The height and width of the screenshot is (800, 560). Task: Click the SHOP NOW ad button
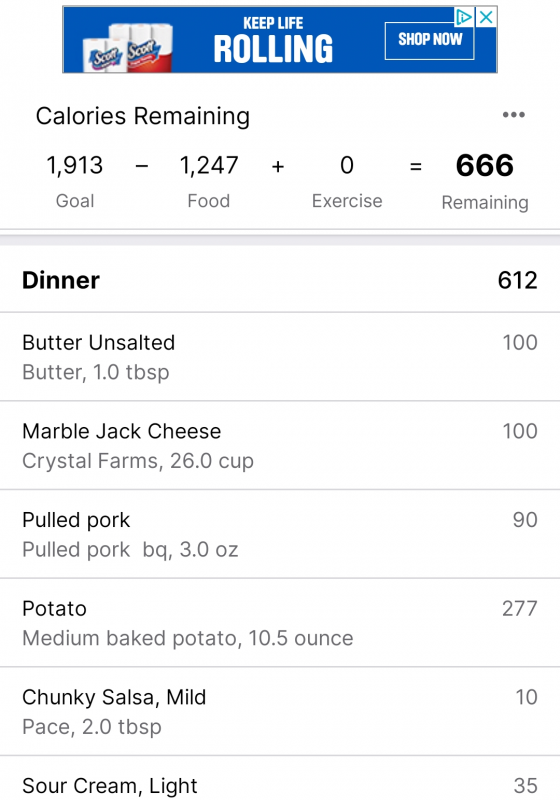429,40
